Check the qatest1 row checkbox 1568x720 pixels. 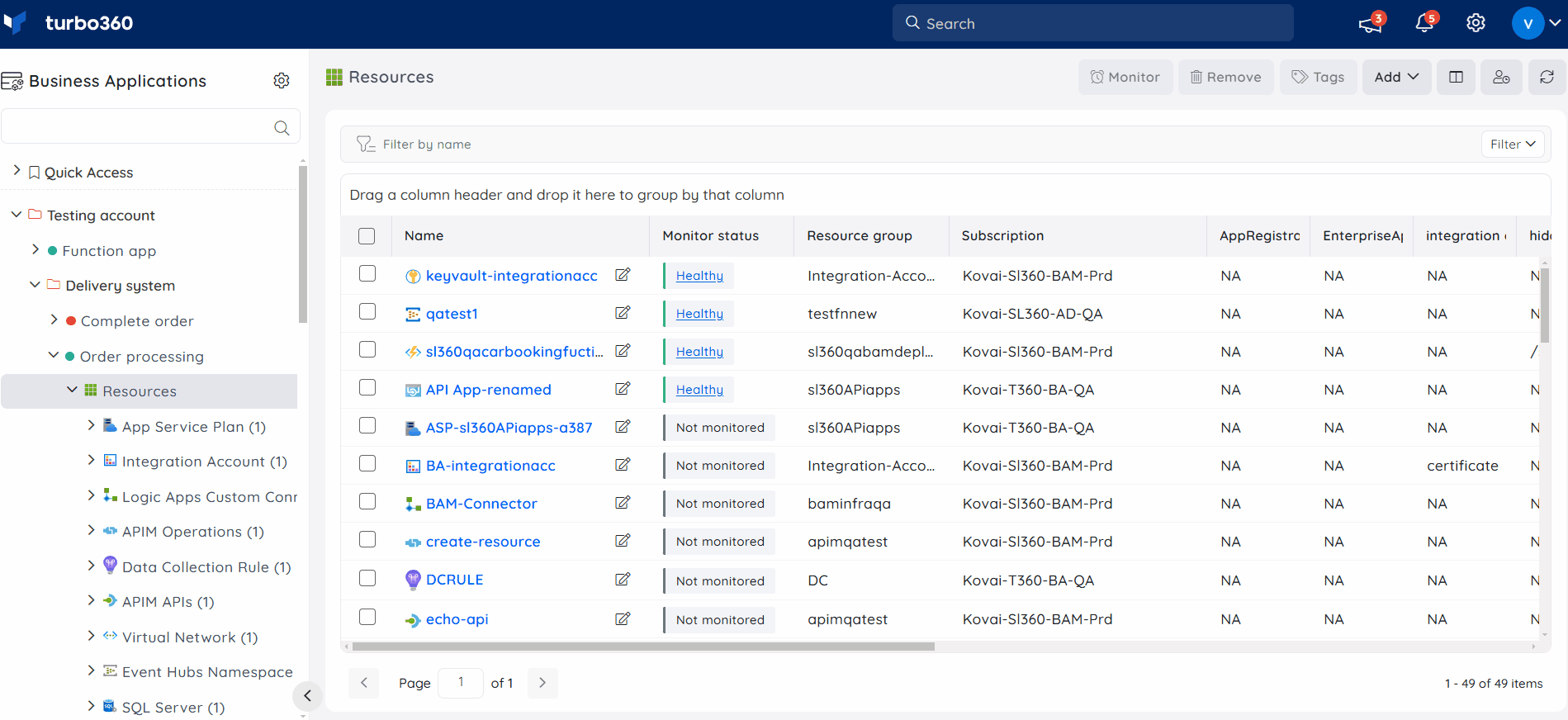367,311
